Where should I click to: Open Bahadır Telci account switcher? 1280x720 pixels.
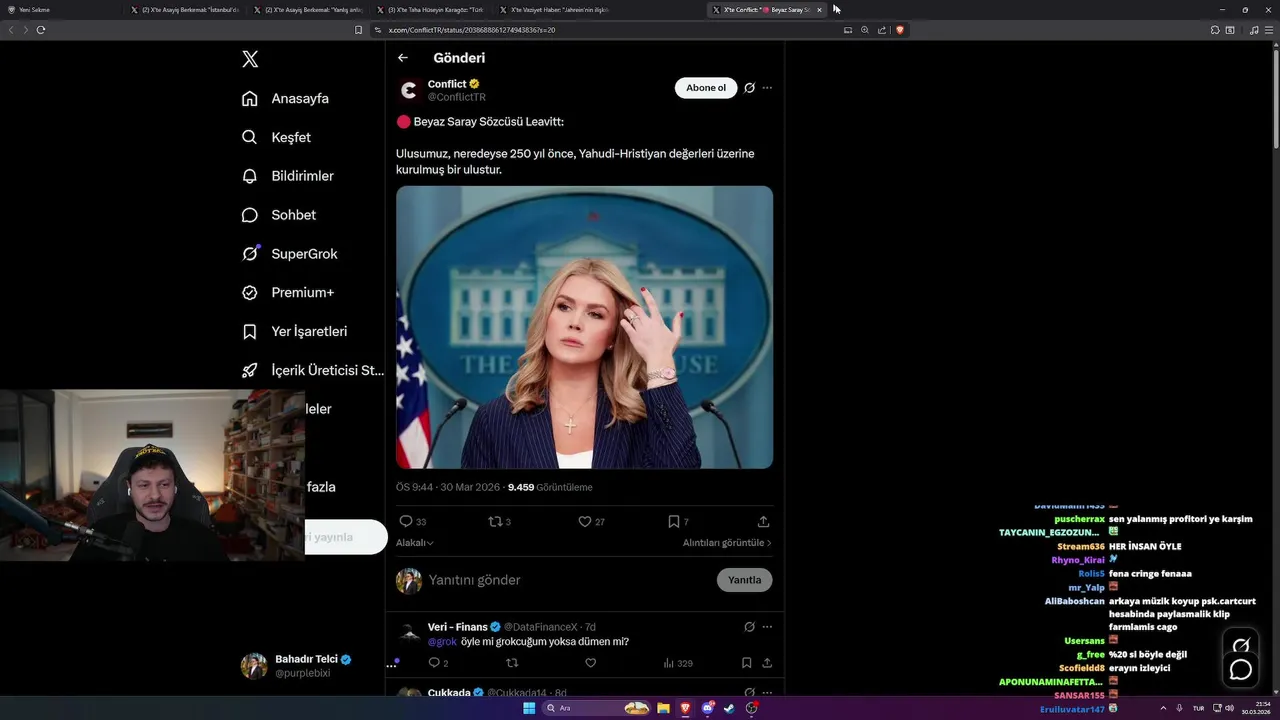[298, 666]
